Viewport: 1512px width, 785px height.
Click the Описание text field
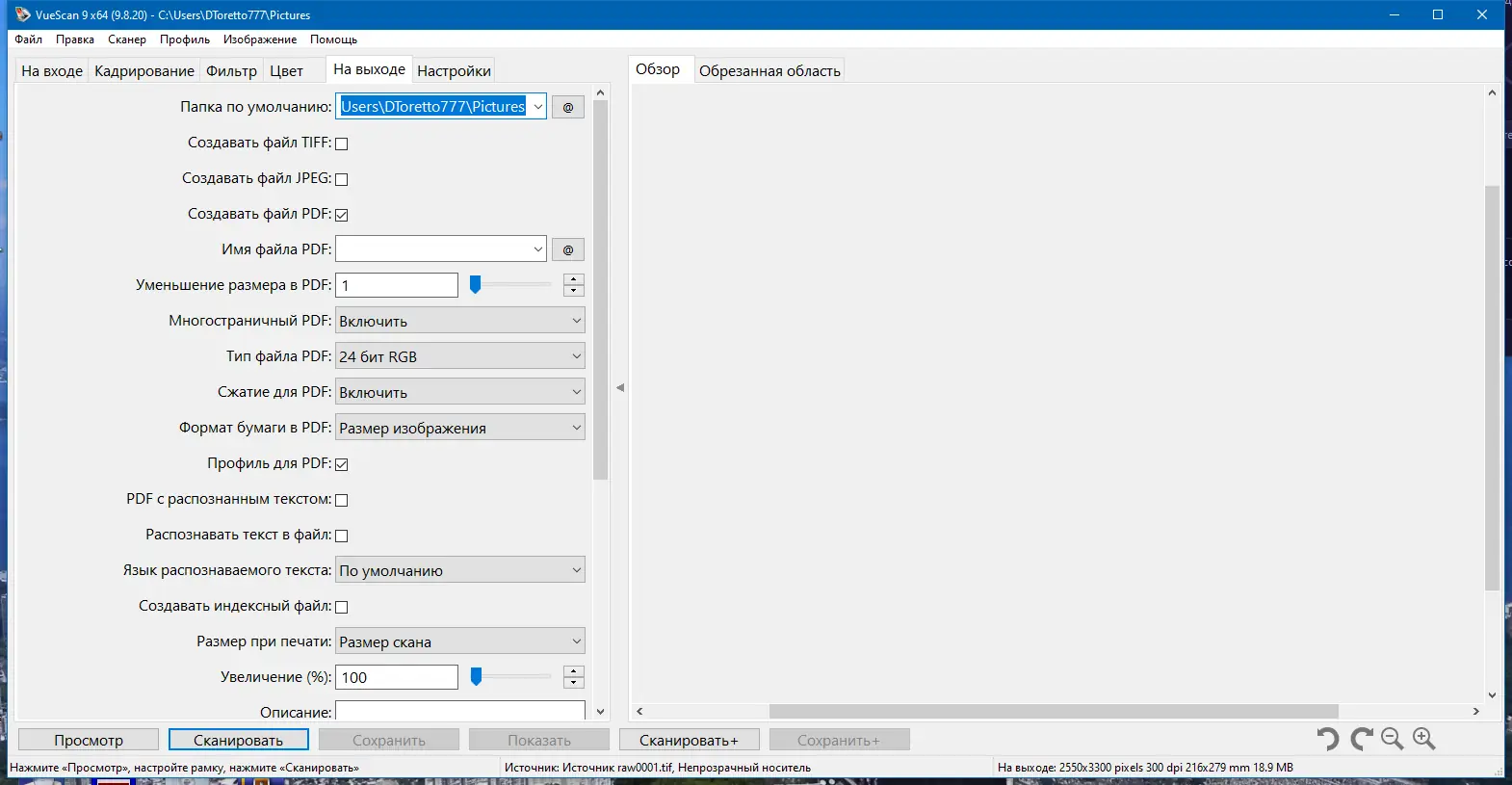460,711
